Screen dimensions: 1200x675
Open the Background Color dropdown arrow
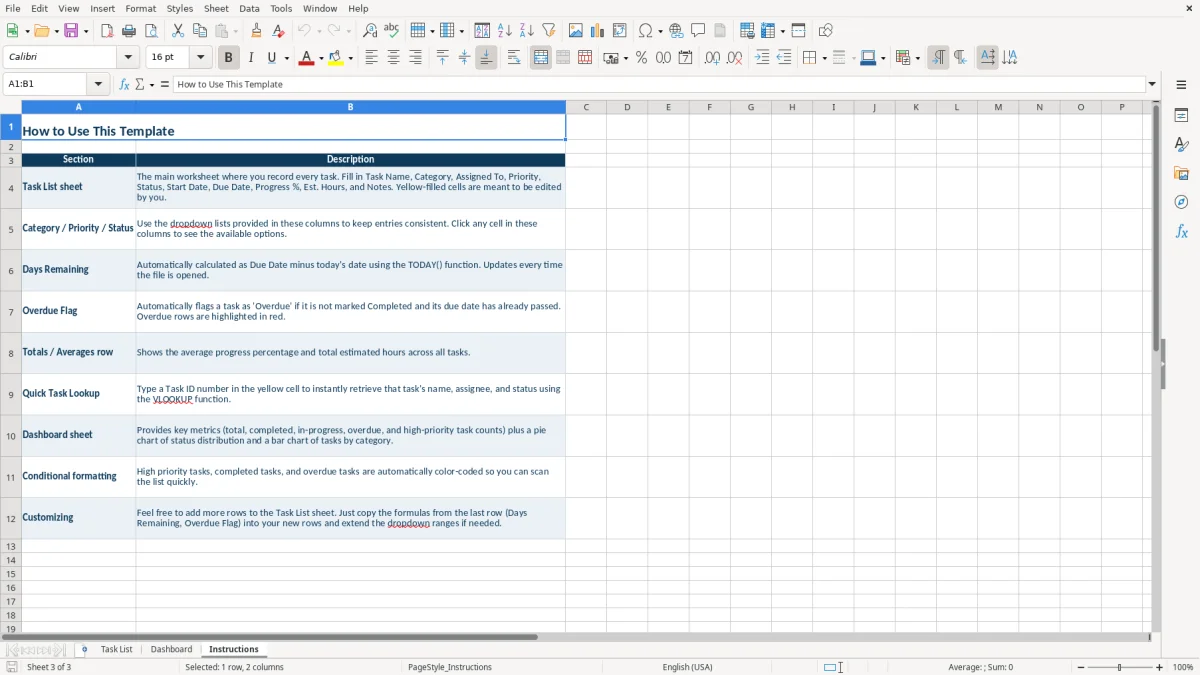tap(350, 58)
